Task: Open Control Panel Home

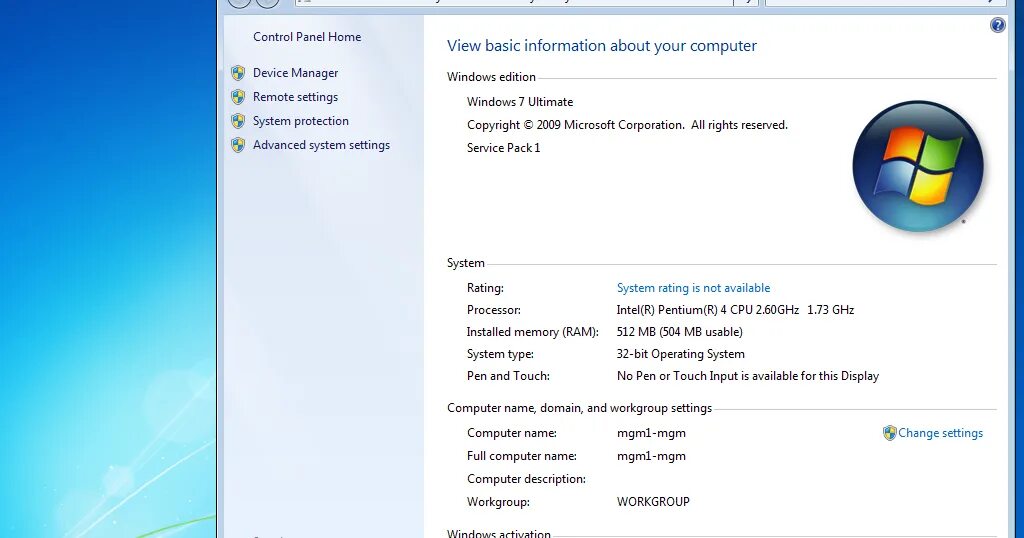Action: point(307,37)
